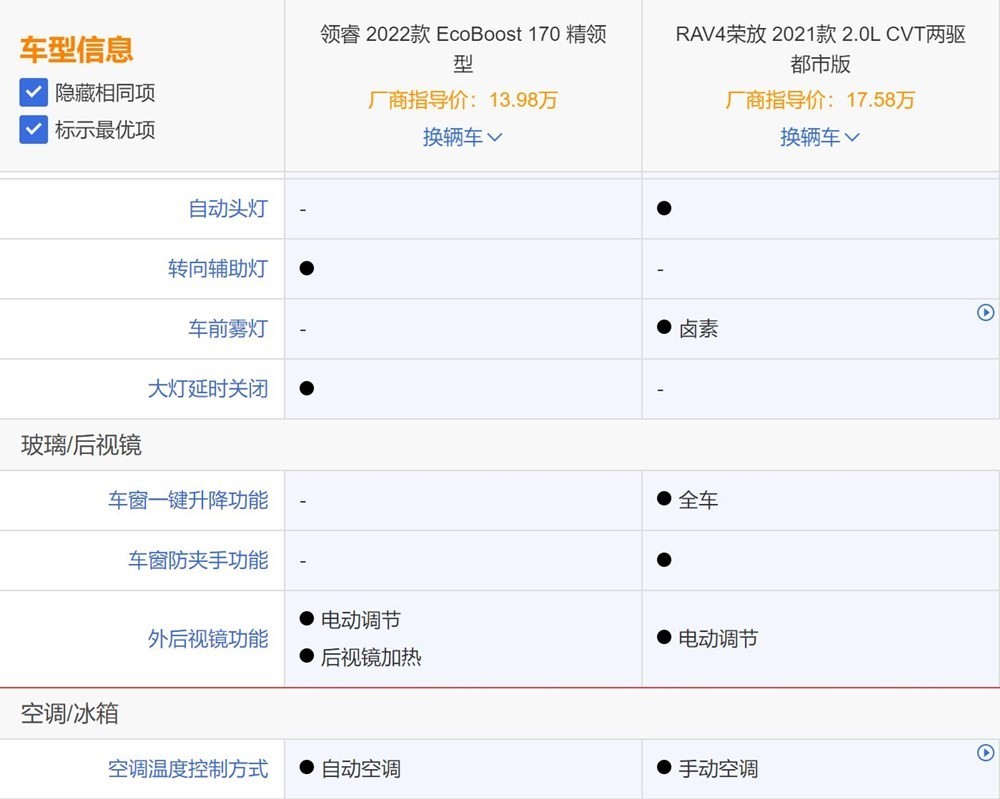Toggle the 隐藏相同项 checkbox
The width and height of the screenshot is (1000, 799).
coord(33,92)
